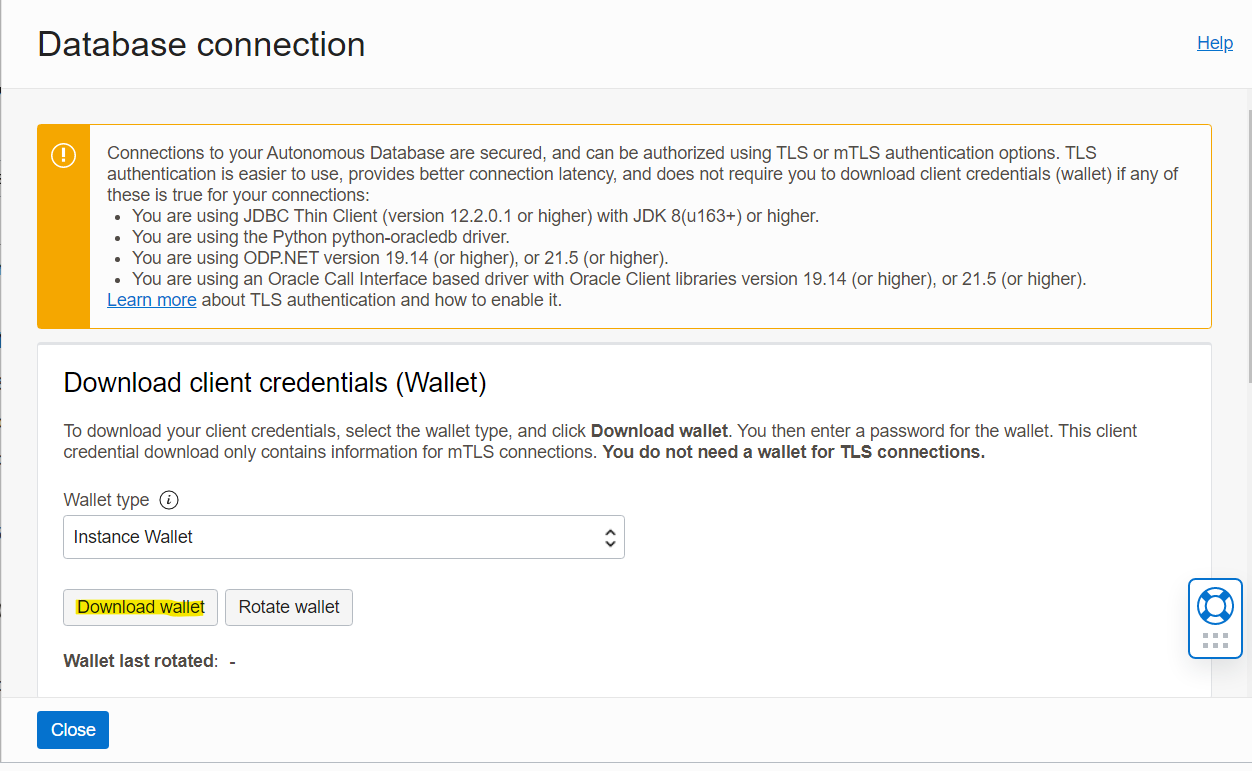1252x771 pixels.
Task: Click the Download client credentials (Wallet) heading
Action: 275,383
